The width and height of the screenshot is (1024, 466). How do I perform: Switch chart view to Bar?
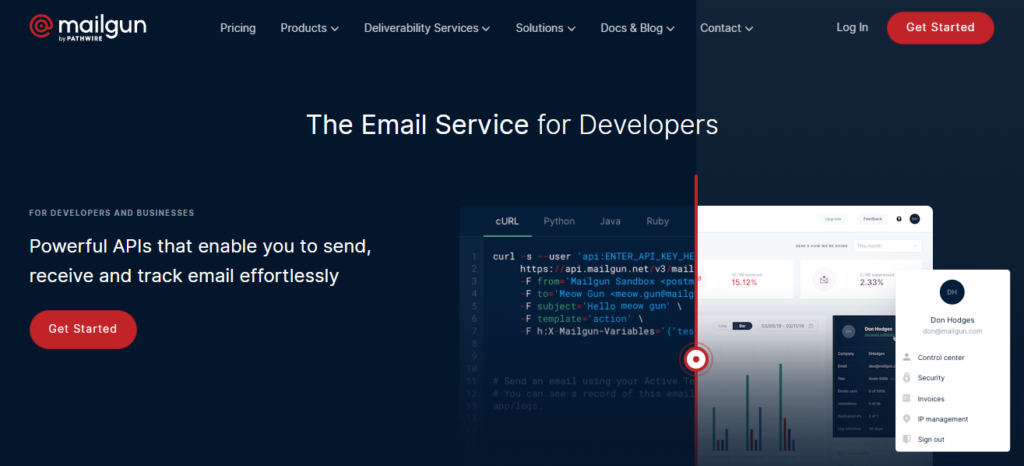point(742,326)
